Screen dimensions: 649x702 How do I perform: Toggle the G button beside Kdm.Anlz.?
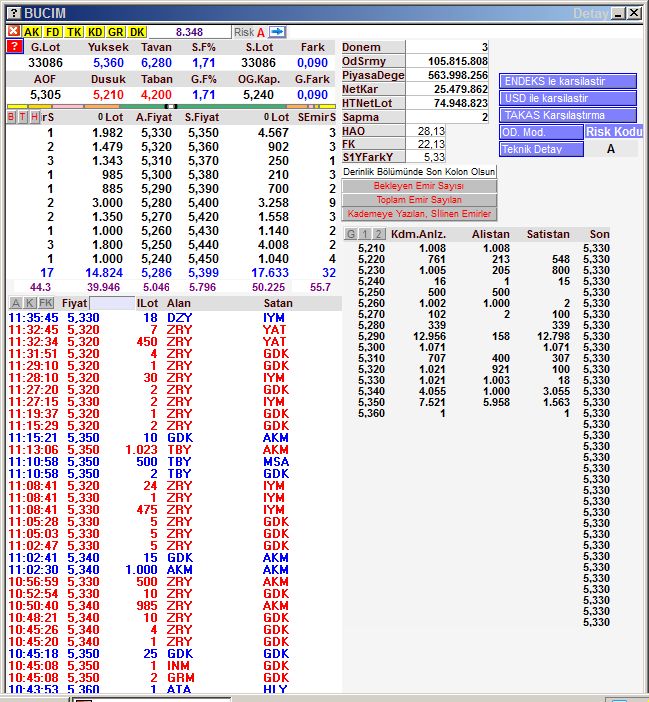point(351,234)
